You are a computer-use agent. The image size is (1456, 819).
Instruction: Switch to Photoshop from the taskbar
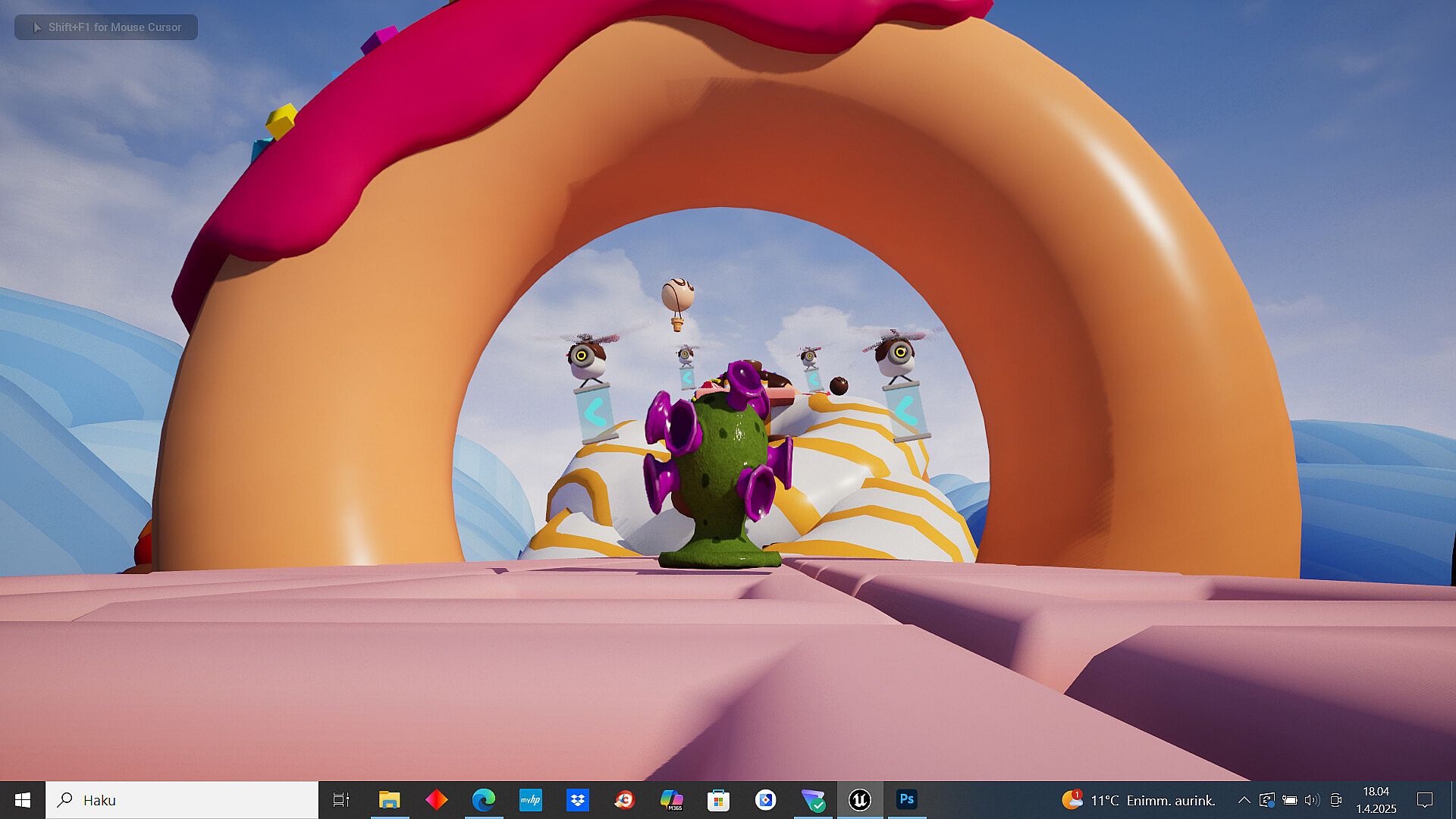[x=906, y=800]
